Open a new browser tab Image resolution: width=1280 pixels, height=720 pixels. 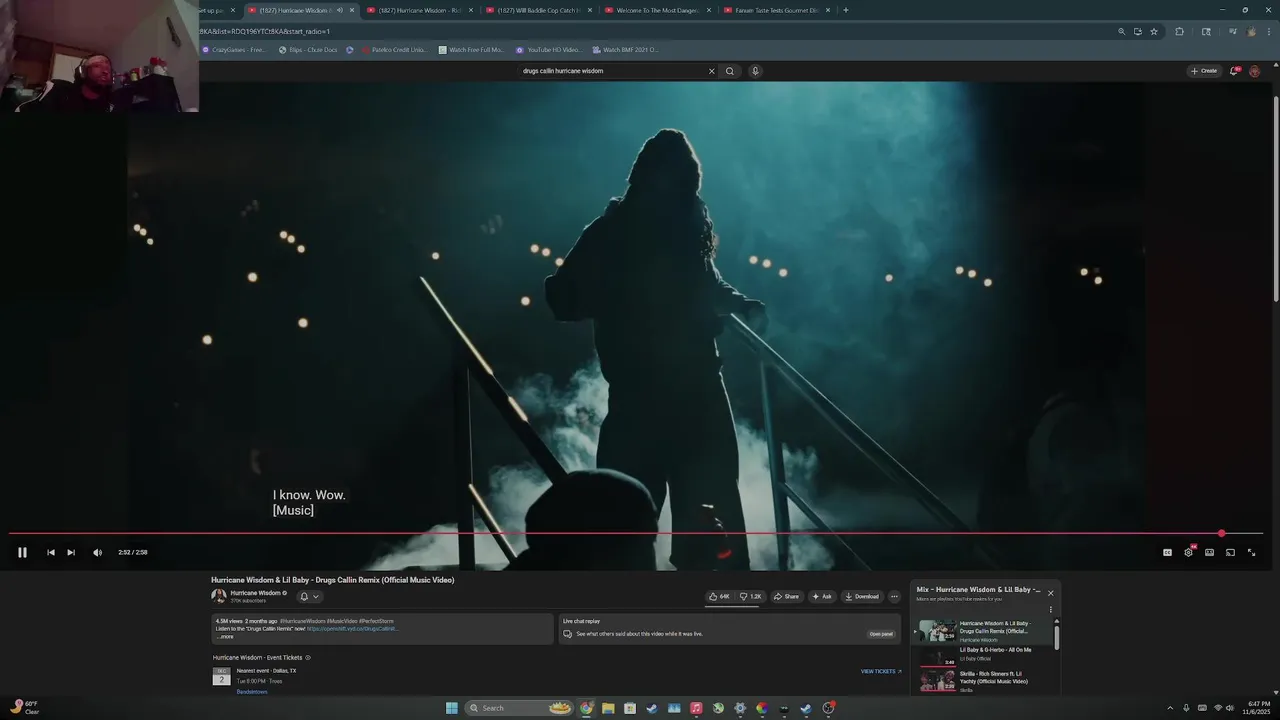pyautogui.click(x=846, y=10)
